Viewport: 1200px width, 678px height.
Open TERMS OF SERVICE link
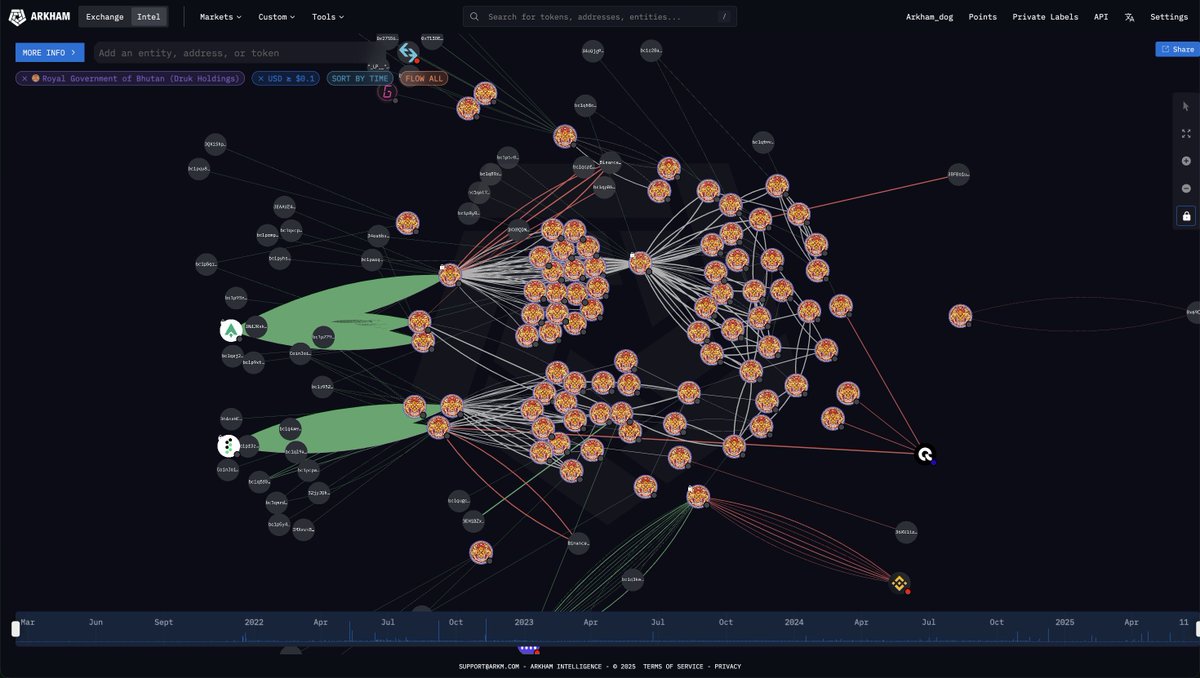(x=675, y=666)
